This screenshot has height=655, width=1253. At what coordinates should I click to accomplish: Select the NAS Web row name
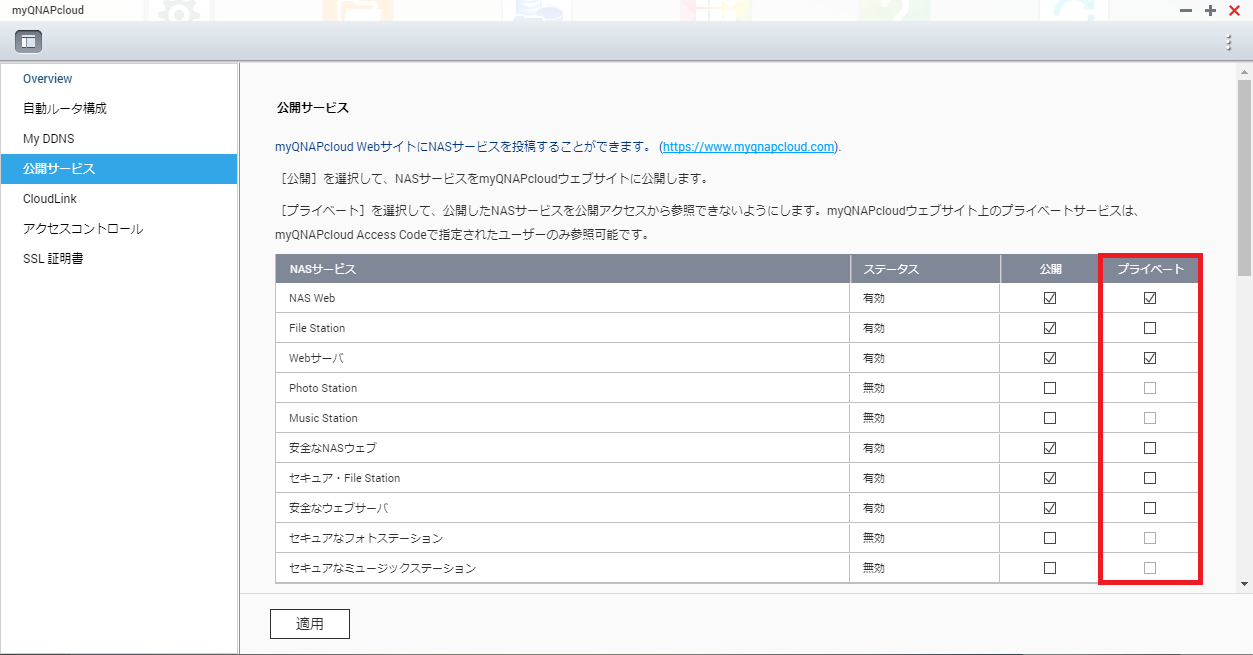pos(312,298)
